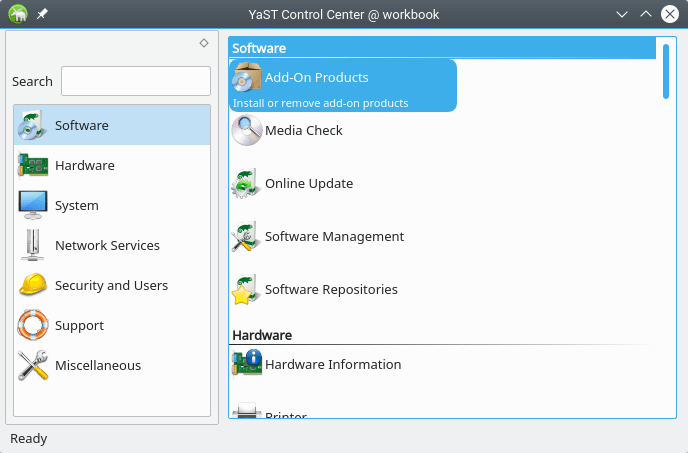Click the Software Management icon
Viewport: 688px width, 453px height.
[x=247, y=237]
